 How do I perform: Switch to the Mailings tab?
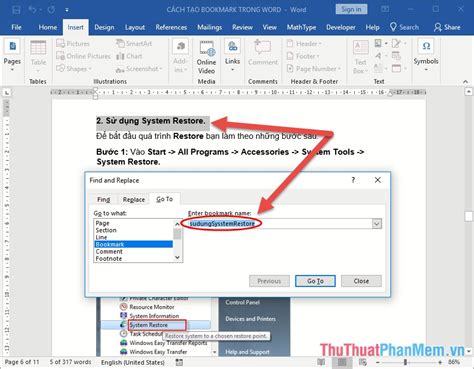[209, 27]
